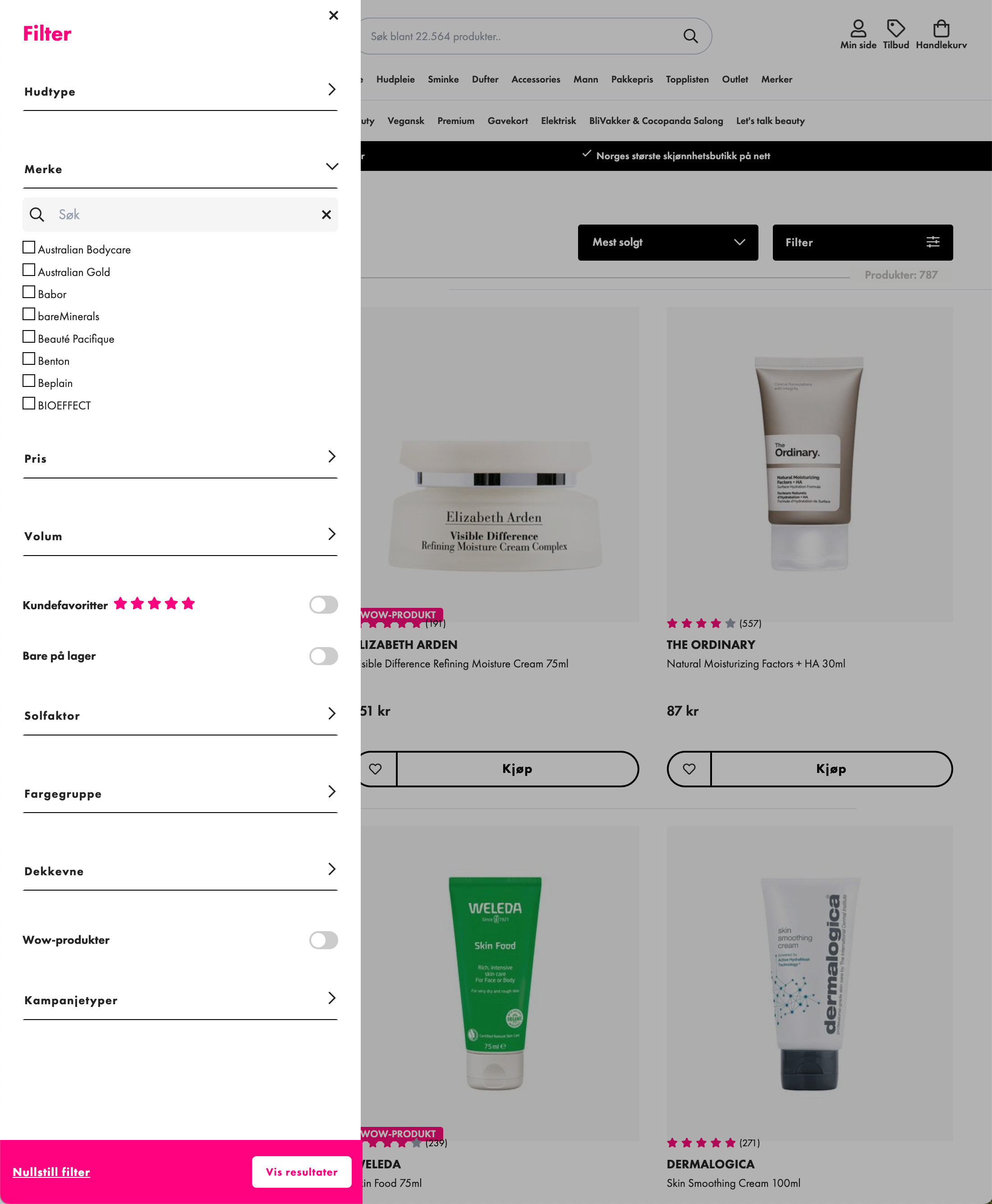992x1204 pixels.
Task: Enable the Kundefavoritter toggle
Action: tap(323, 605)
